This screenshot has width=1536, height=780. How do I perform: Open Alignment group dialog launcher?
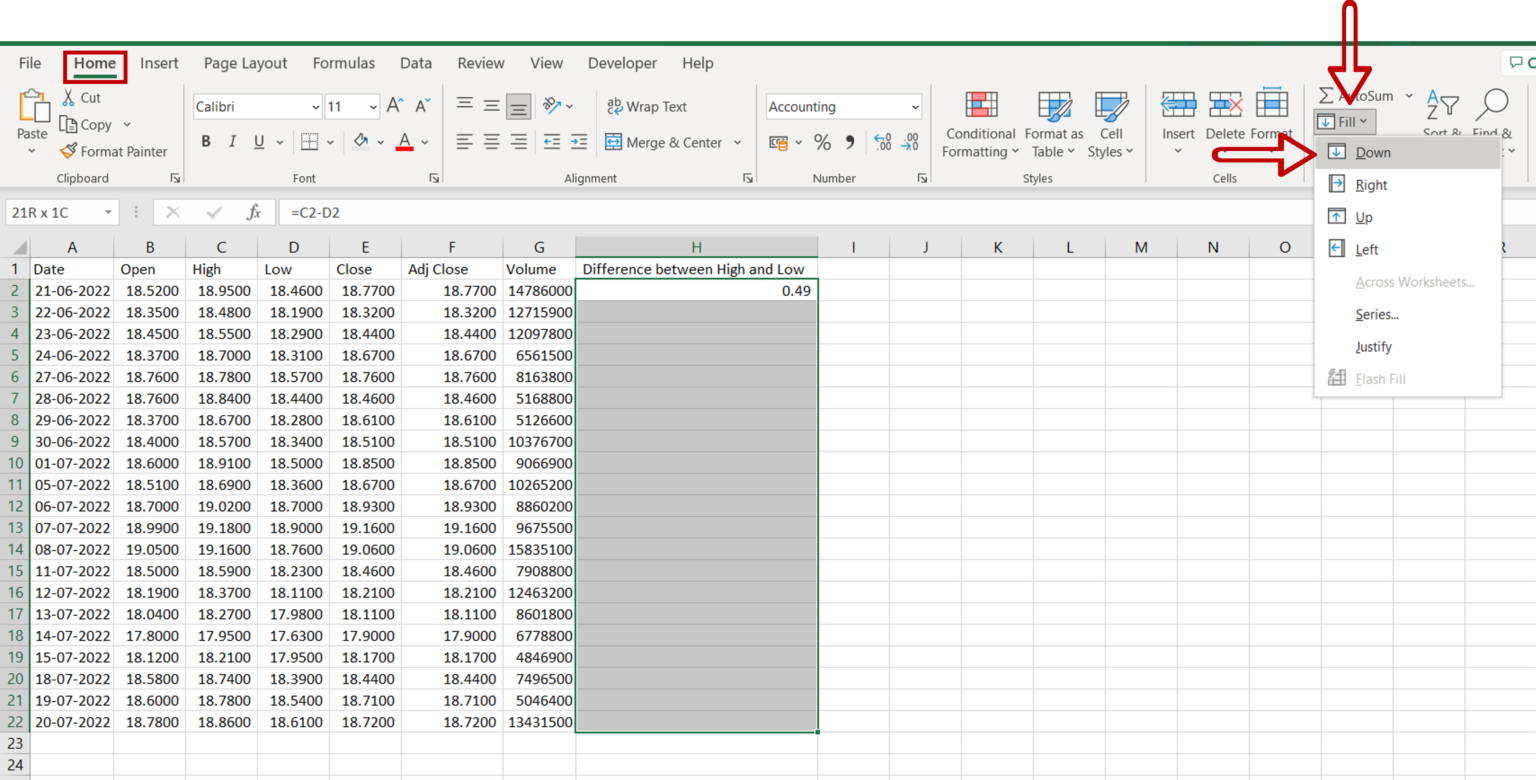748,178
